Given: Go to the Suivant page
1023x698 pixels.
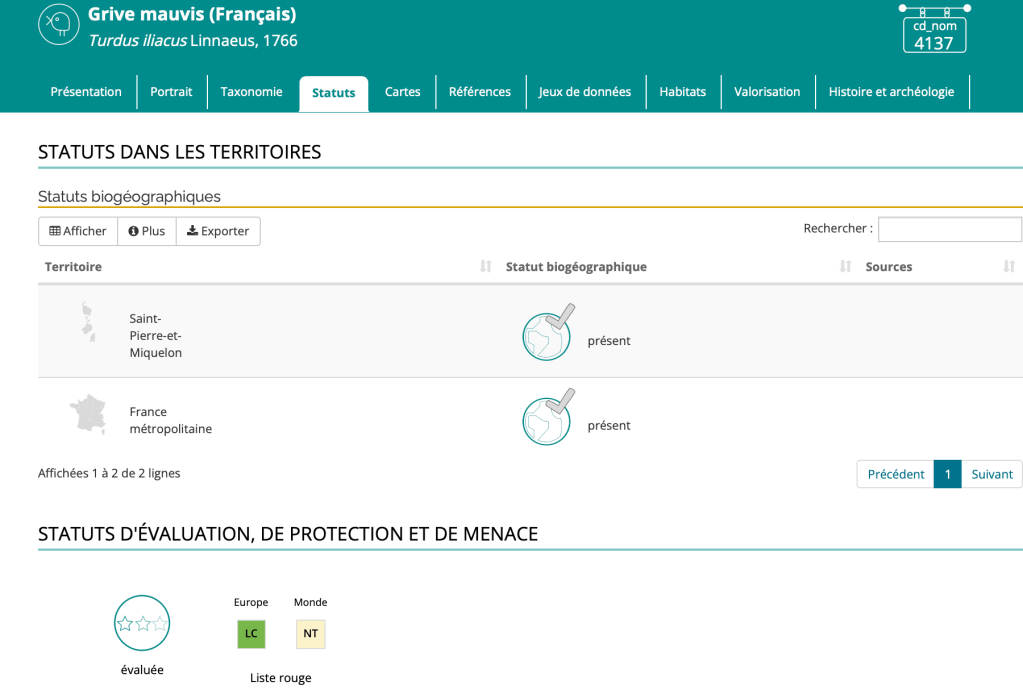Looking at the screenshot, I should 991,474.
